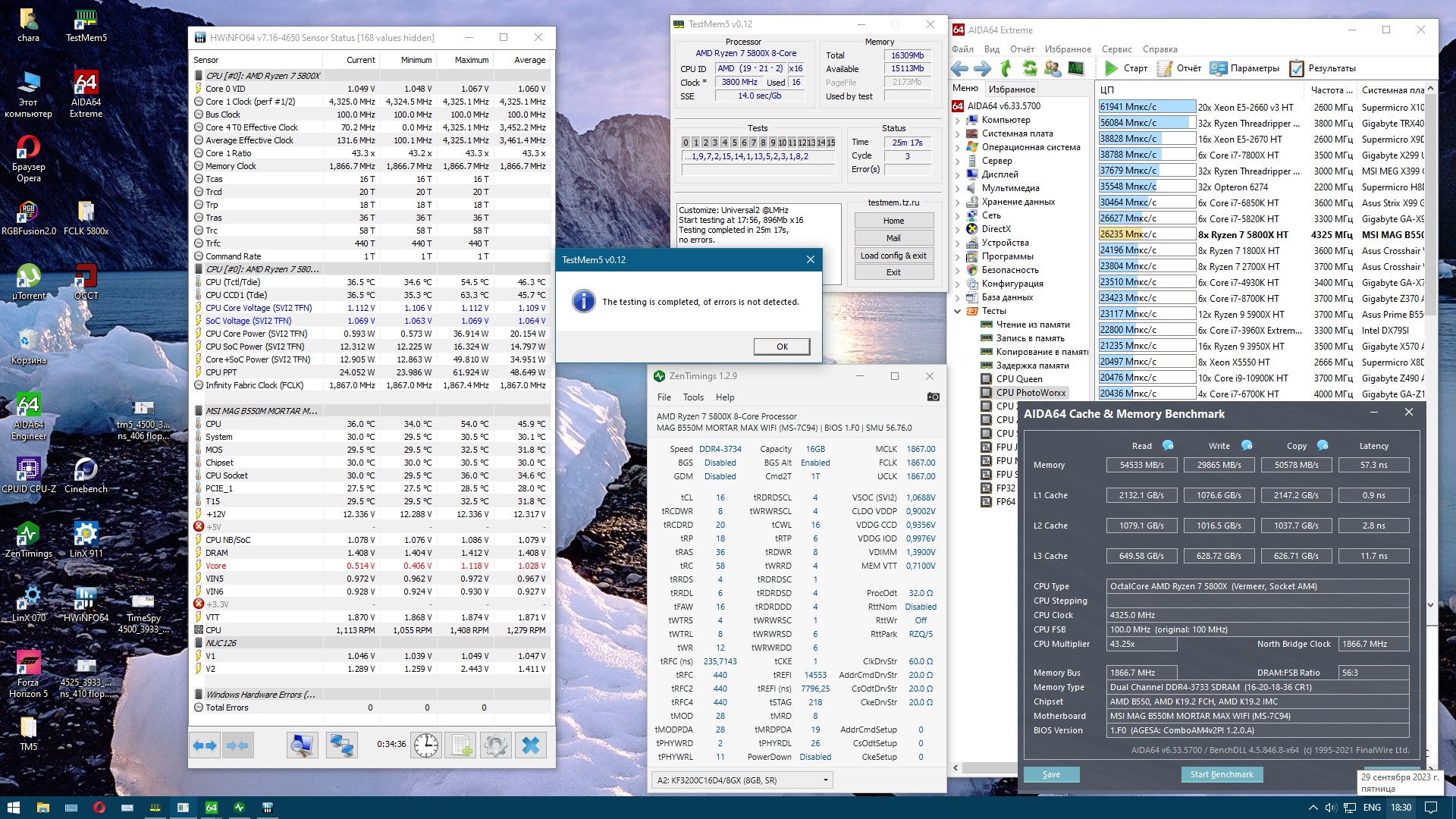
Task: Collapse the Тесты tree node
Action: (x=958, y=311)
